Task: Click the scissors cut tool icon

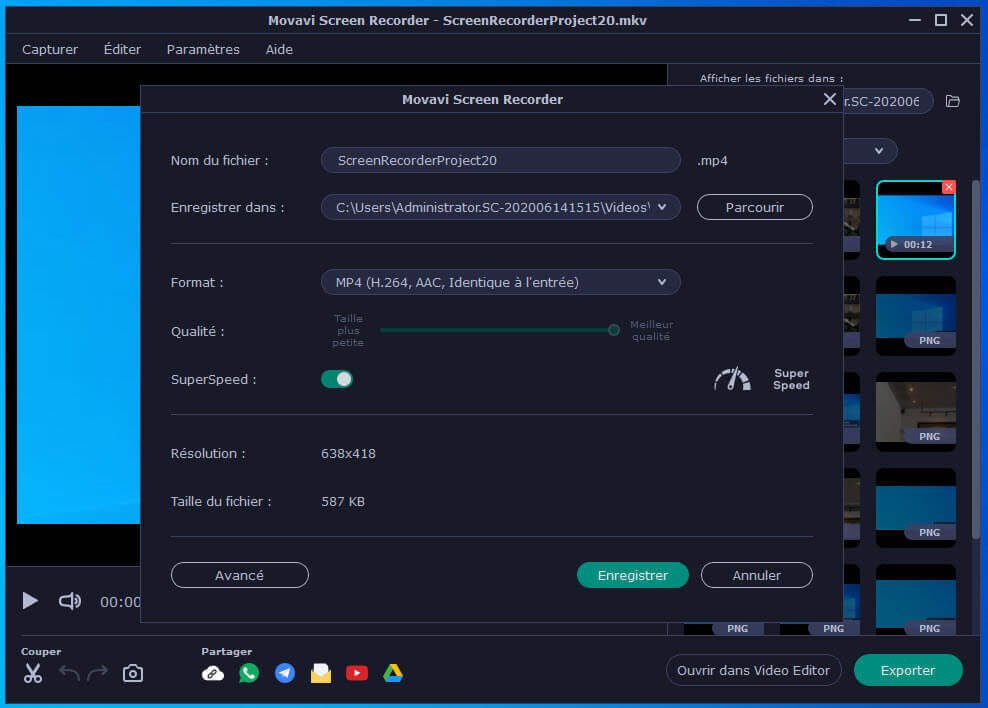Action: pos(33,673)
